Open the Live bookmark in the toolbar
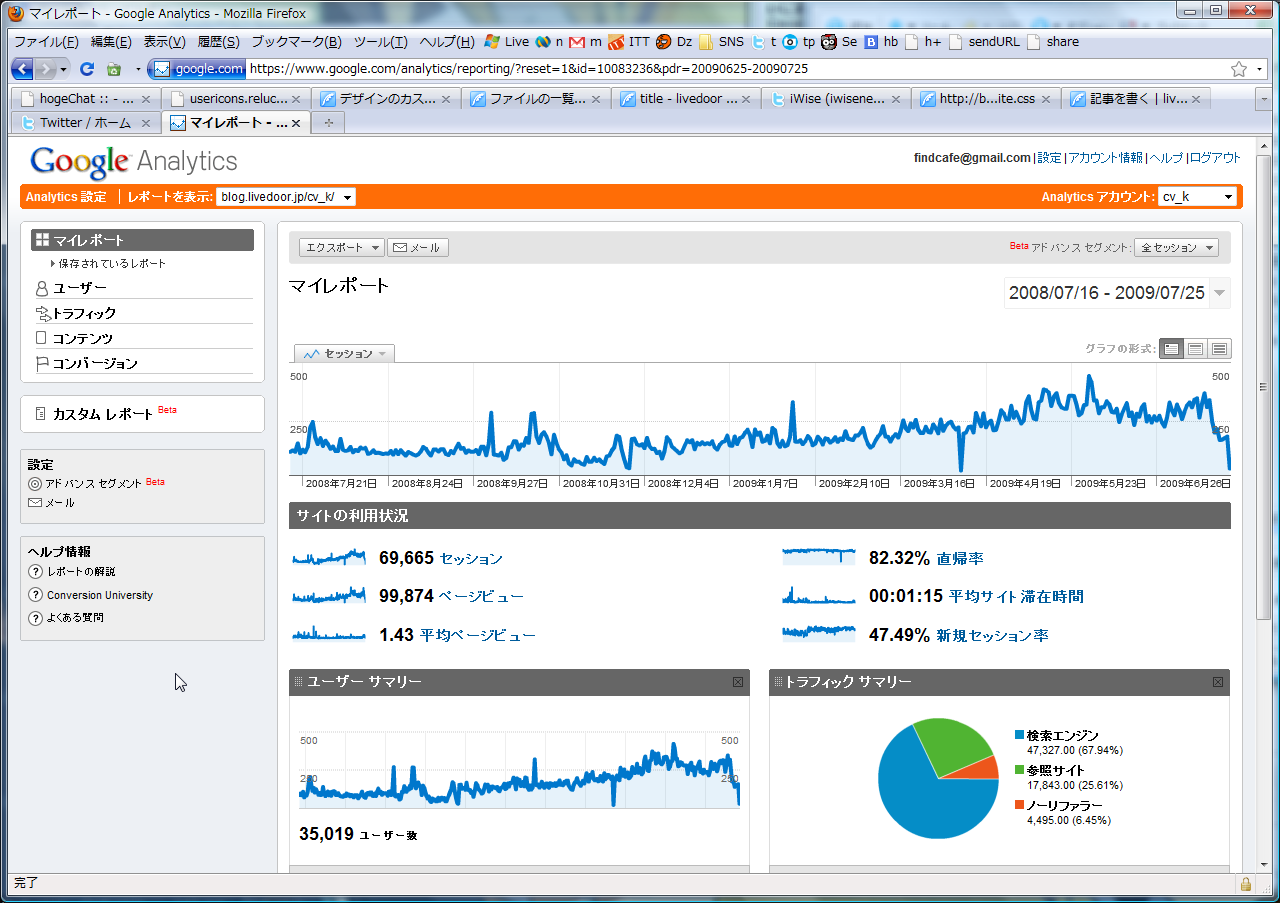1280x903 pixels. coord(507,42)
